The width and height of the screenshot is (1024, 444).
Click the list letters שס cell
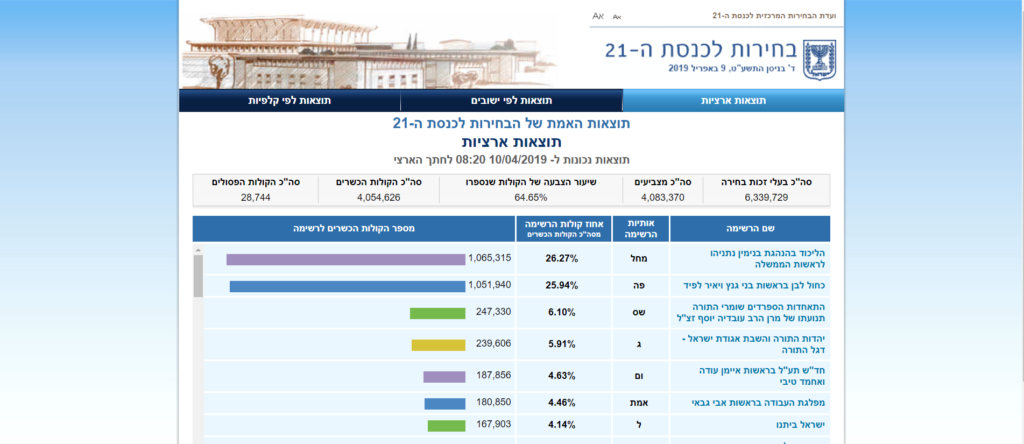coord(641,313)
